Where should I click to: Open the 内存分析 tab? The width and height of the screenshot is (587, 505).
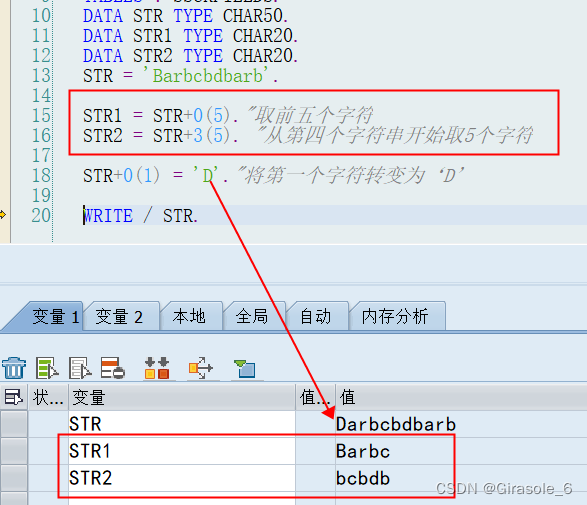(395, 317)
